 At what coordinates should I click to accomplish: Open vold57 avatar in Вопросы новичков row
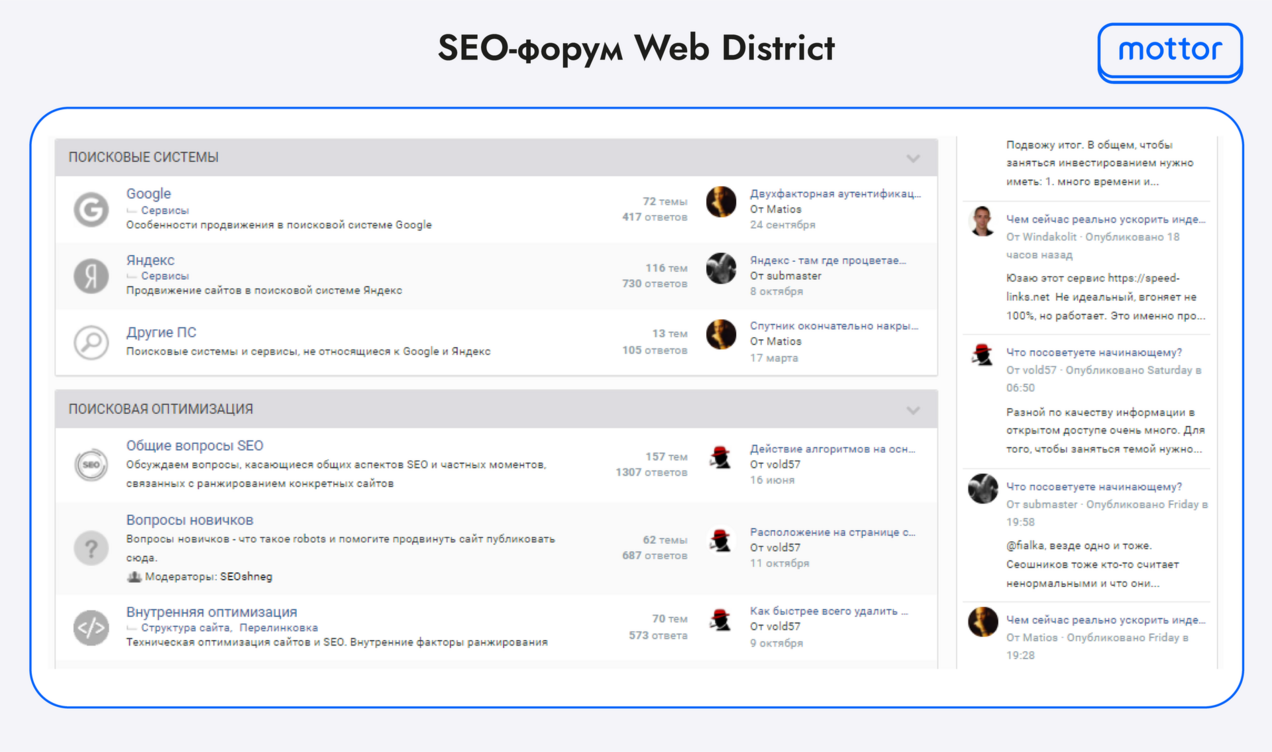tap(721, 540)
